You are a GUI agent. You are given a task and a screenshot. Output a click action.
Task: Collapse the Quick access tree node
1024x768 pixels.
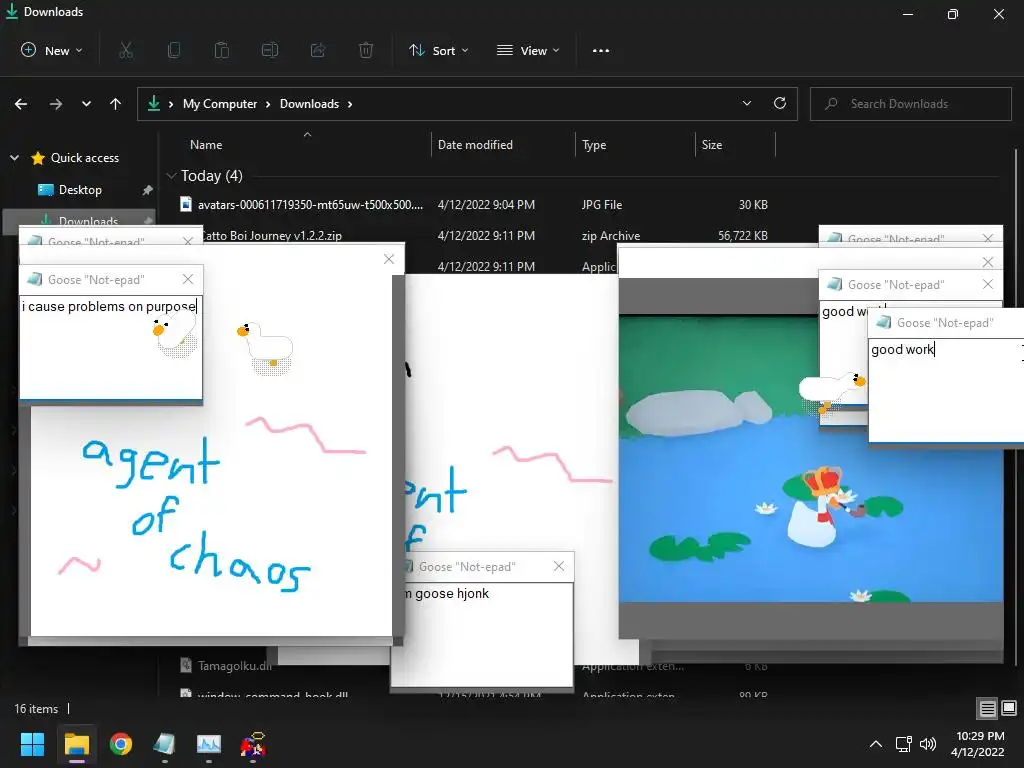coord(14,157)
